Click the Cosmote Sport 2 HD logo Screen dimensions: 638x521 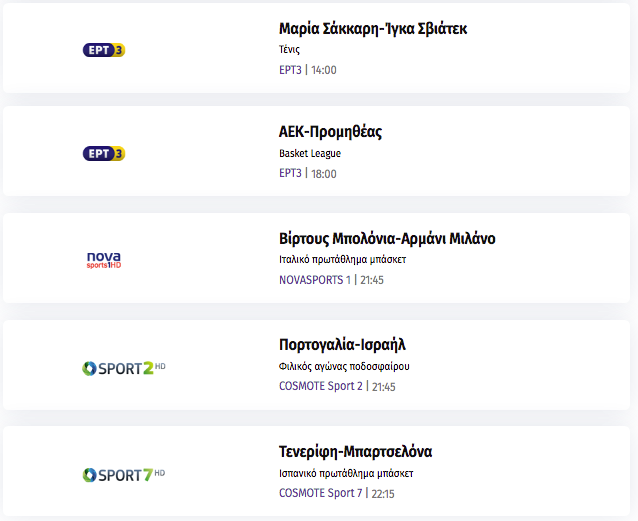coord(124,368)
